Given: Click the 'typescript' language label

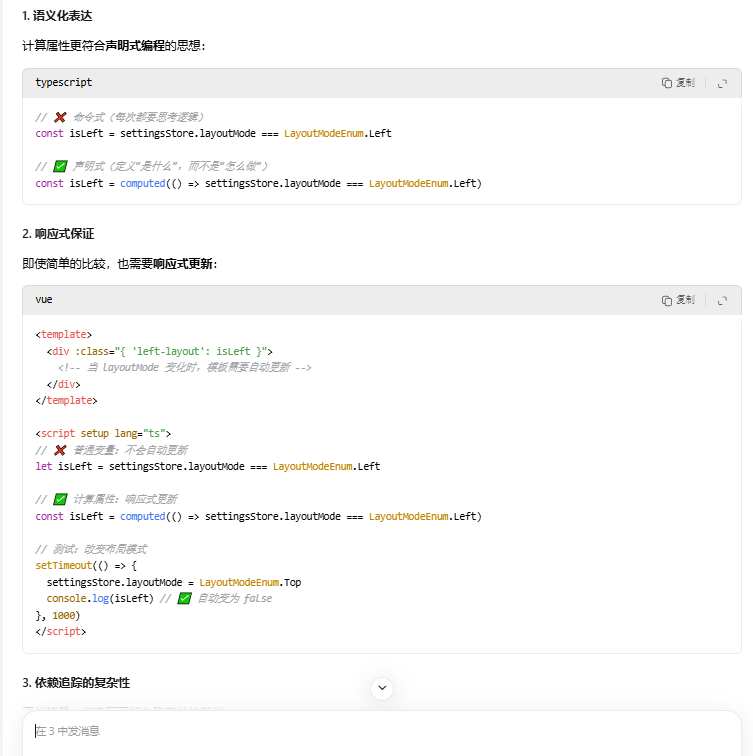Looking at the screenshot, I should pyautogui.click(x=64, y=82).
